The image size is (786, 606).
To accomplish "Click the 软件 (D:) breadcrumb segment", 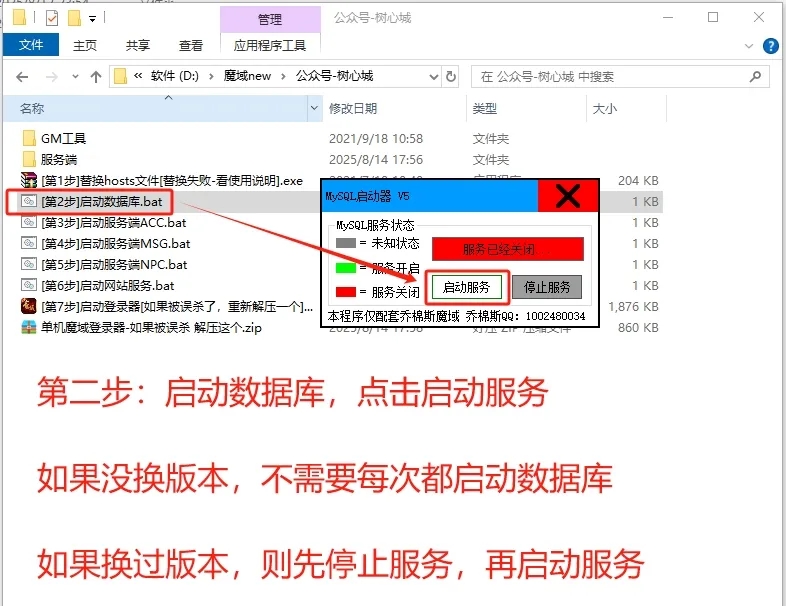I will [x=174, y=76].
